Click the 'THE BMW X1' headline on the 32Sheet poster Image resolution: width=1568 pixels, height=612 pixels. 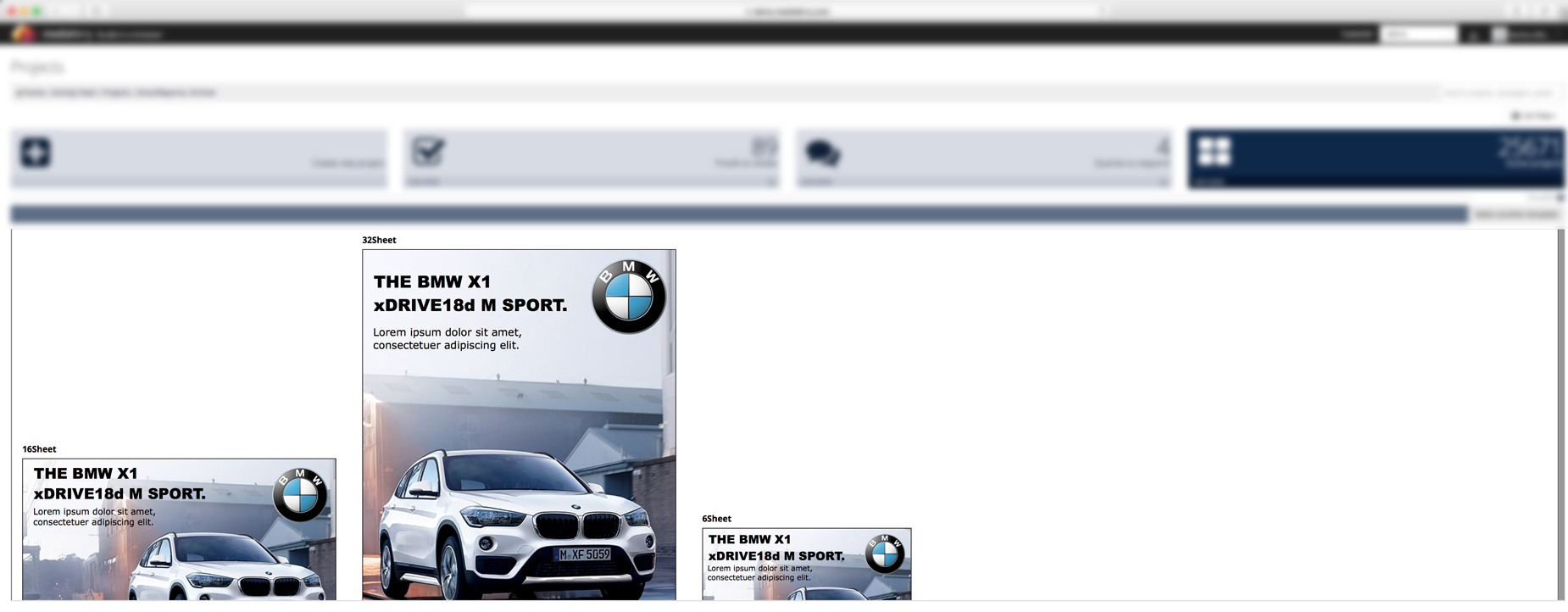432,281
